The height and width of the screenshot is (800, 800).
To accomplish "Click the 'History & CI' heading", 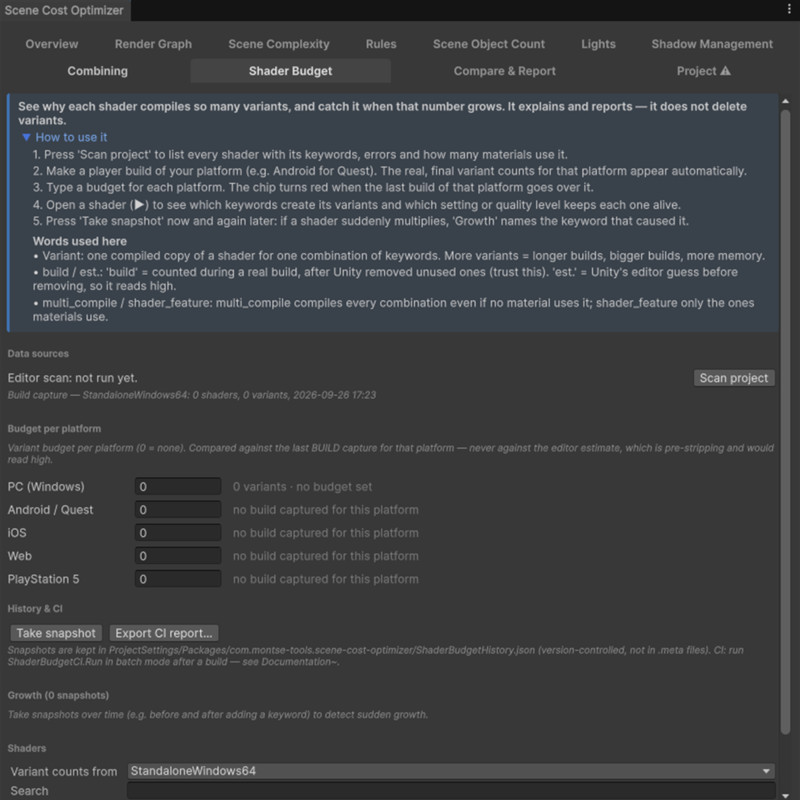I will [x=35, y=609].
